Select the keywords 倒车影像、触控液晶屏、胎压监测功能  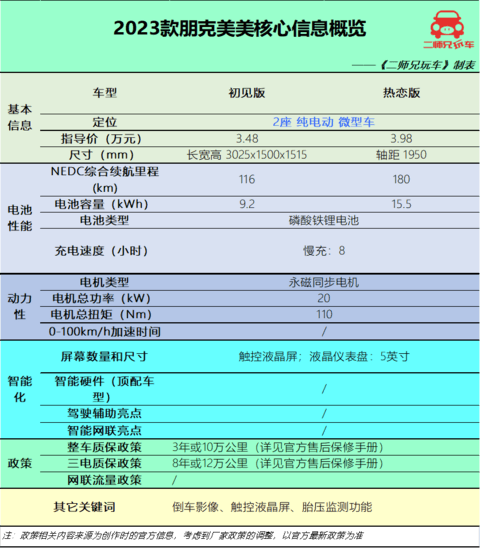(x=272, y=507)
